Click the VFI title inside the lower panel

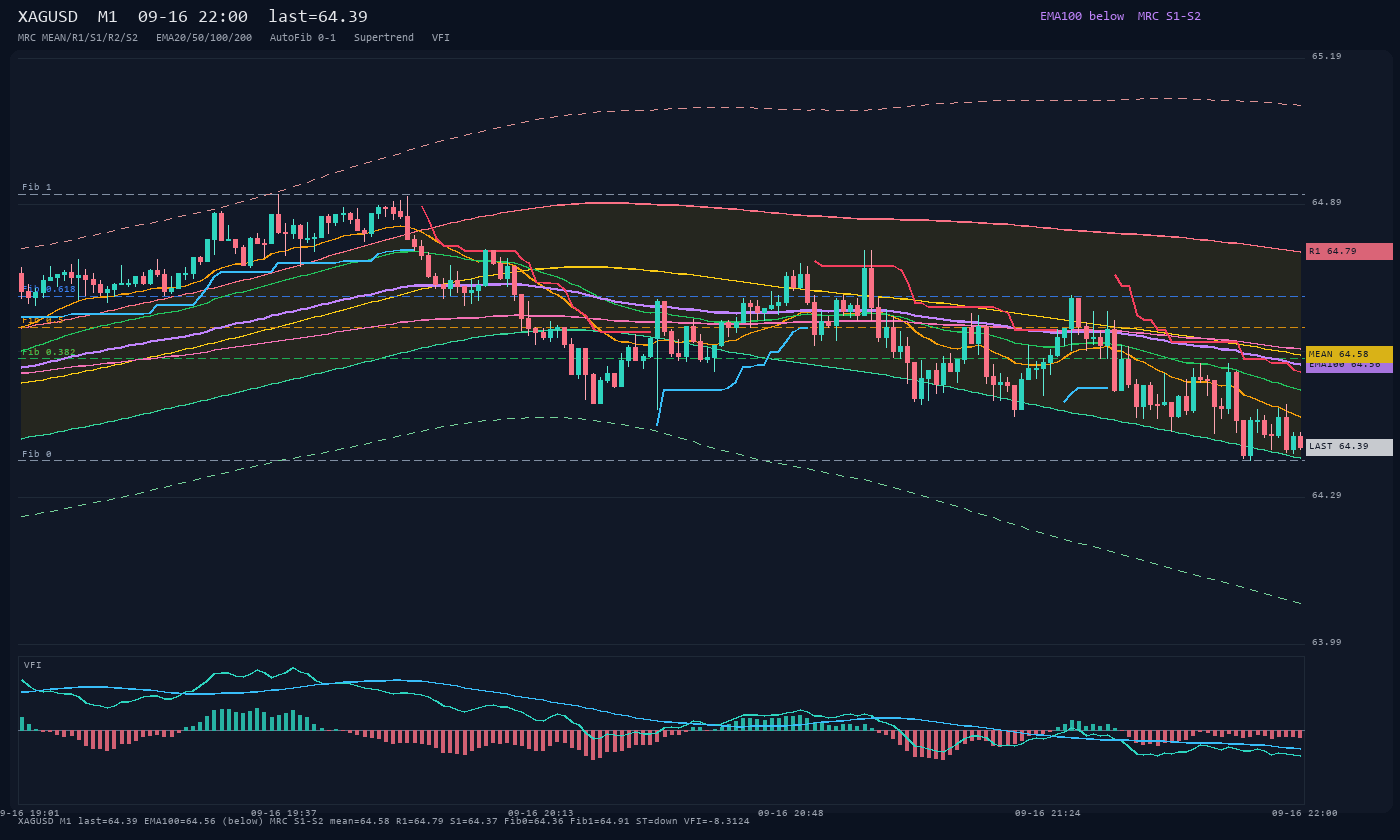tap(33, 665)
